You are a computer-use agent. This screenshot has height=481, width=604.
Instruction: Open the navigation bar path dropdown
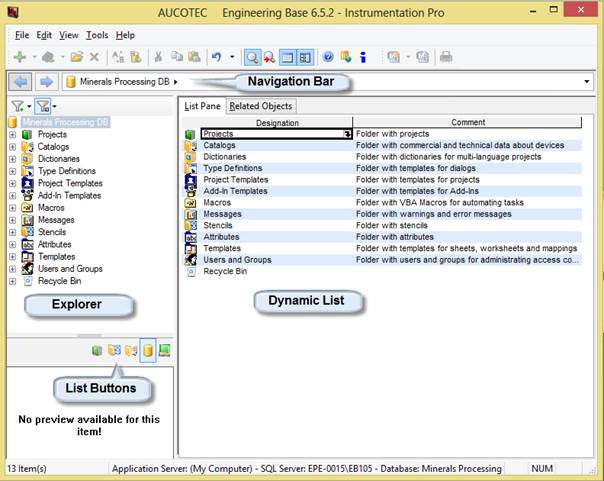click(586, 82)
